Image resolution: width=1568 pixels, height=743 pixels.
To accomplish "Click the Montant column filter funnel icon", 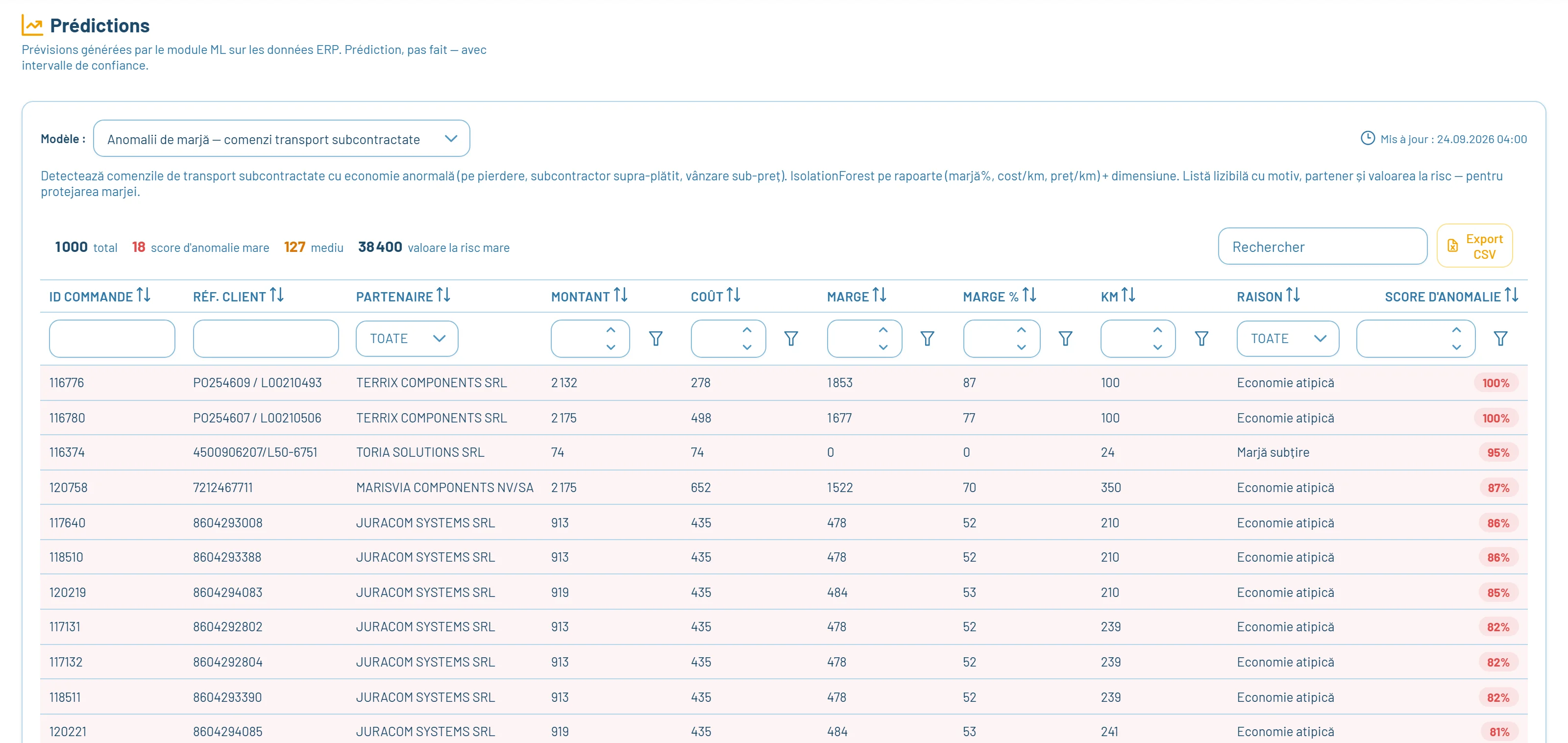I will point(656,339).
